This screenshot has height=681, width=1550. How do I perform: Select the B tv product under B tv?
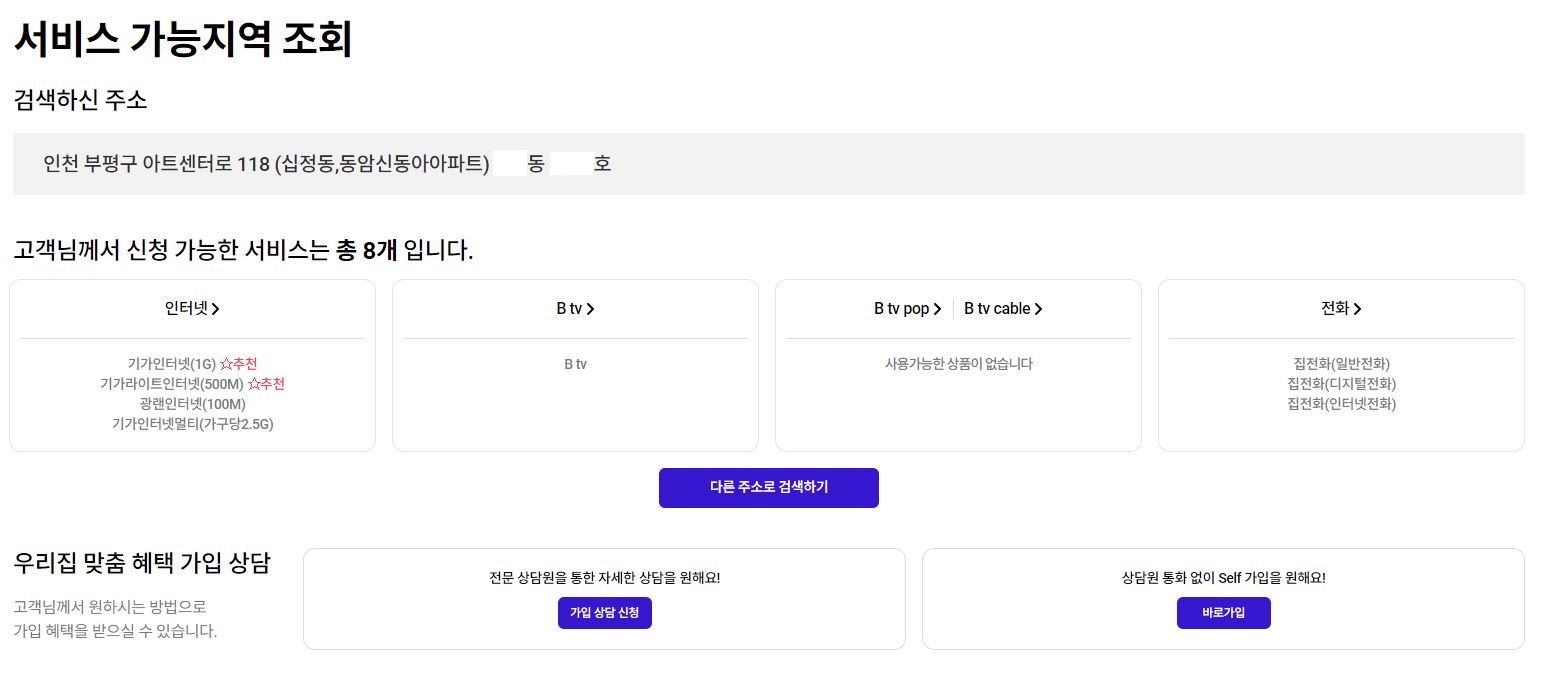575,364
